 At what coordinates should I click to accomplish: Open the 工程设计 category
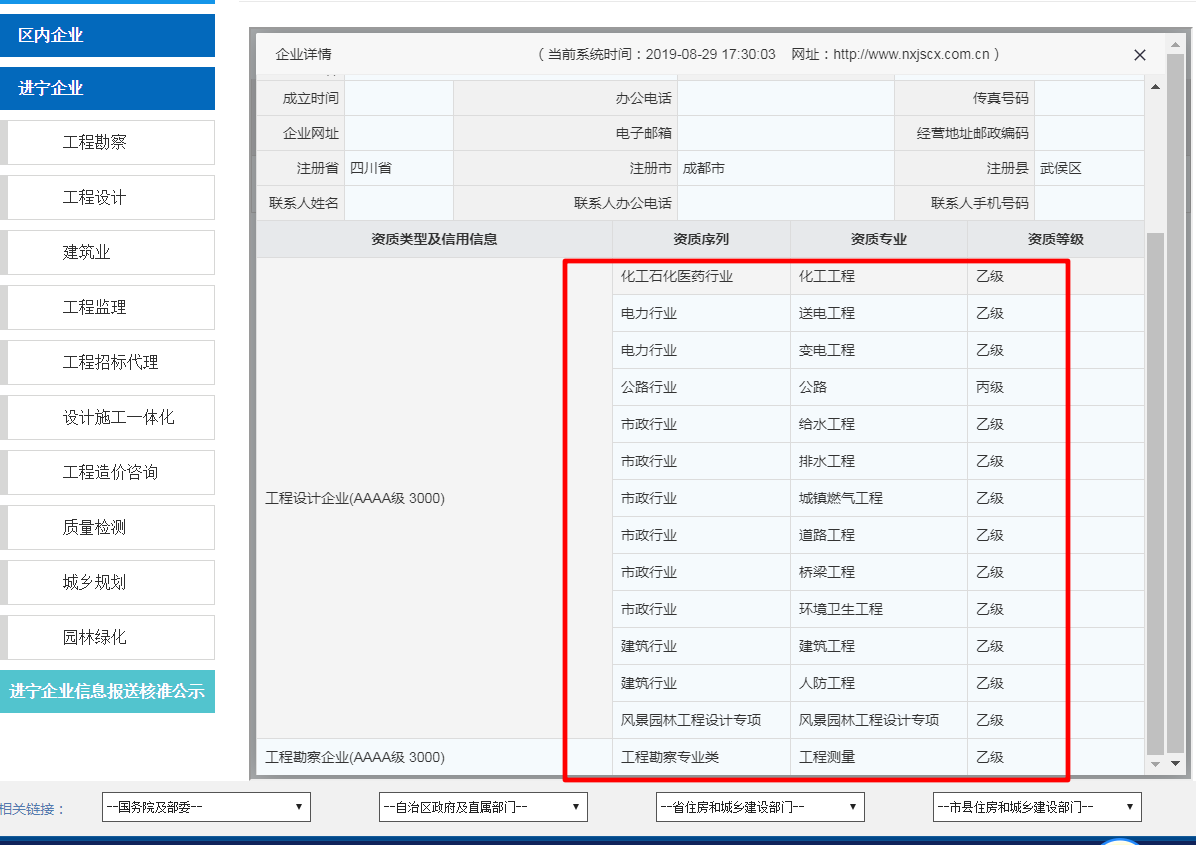coord(108,198)
